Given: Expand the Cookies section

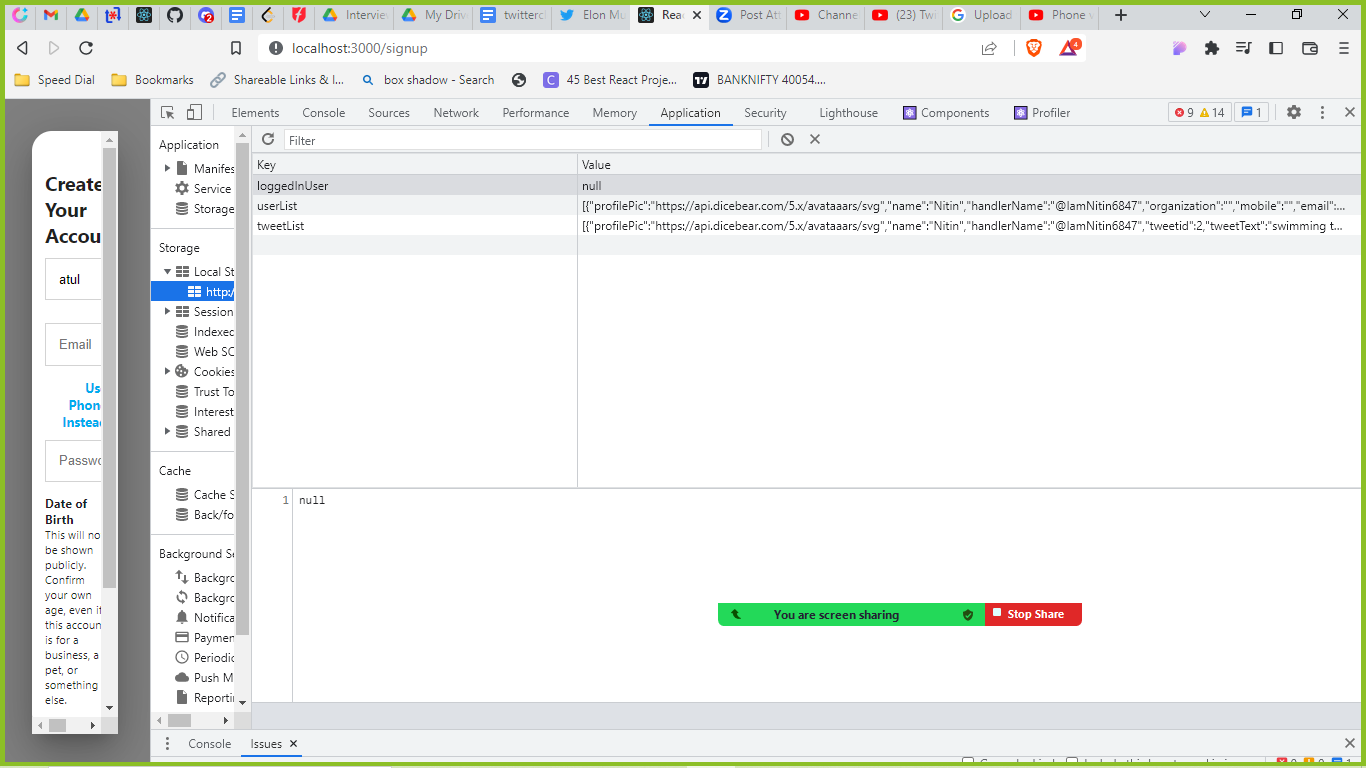Looking at the screenshot, I should pyautogui.click(x=169, y=371).
